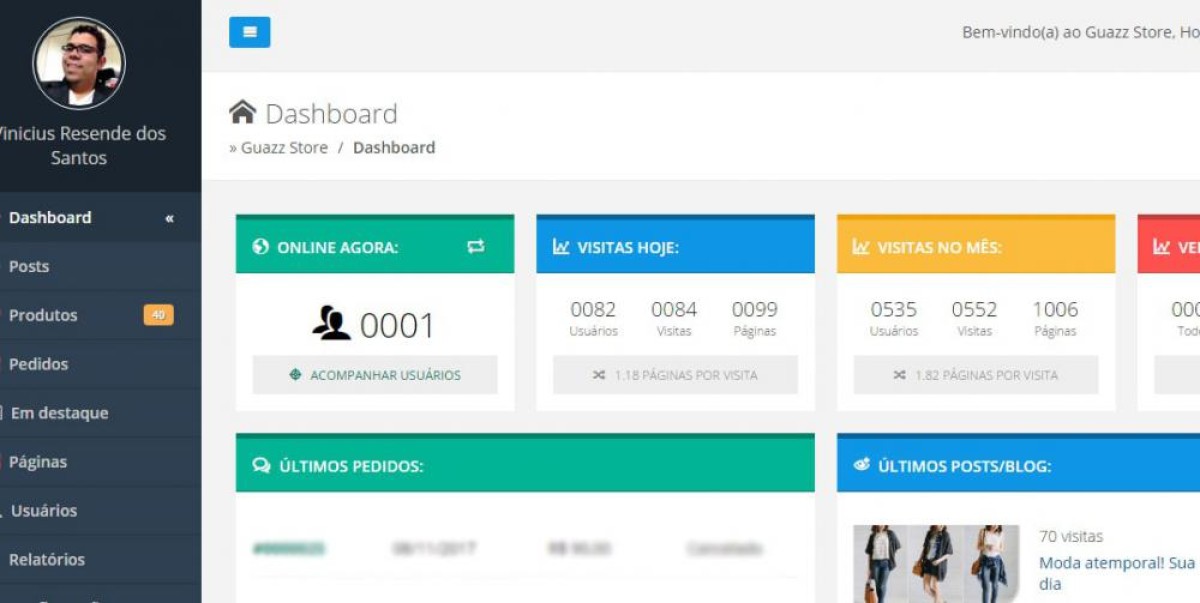The height and width of the screenshot is (603, 1200).
Task: Click the 1.18 Páginas Por Visita button
Action: 675,375
